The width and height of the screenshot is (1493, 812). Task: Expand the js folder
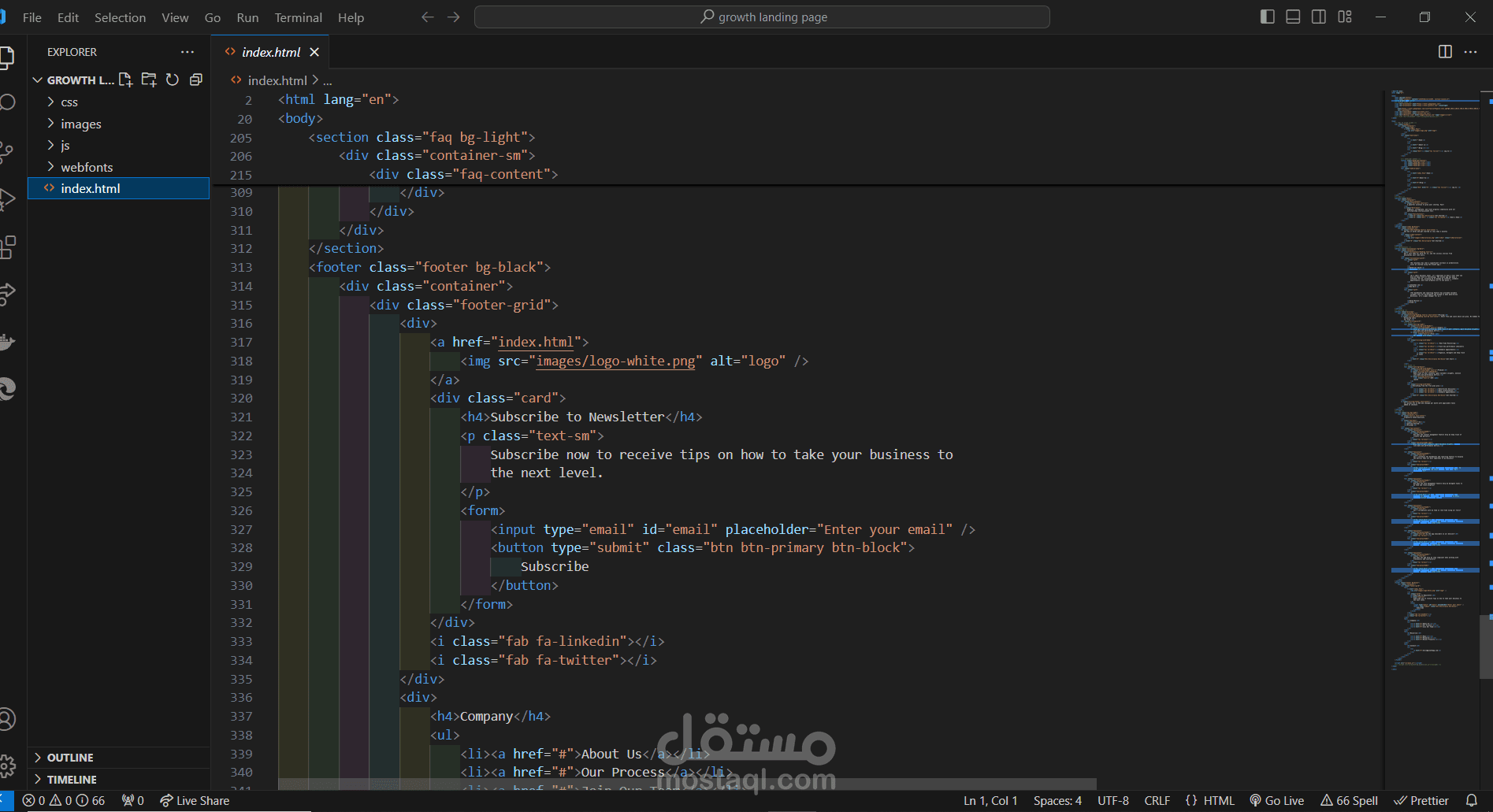coord(118,145)
